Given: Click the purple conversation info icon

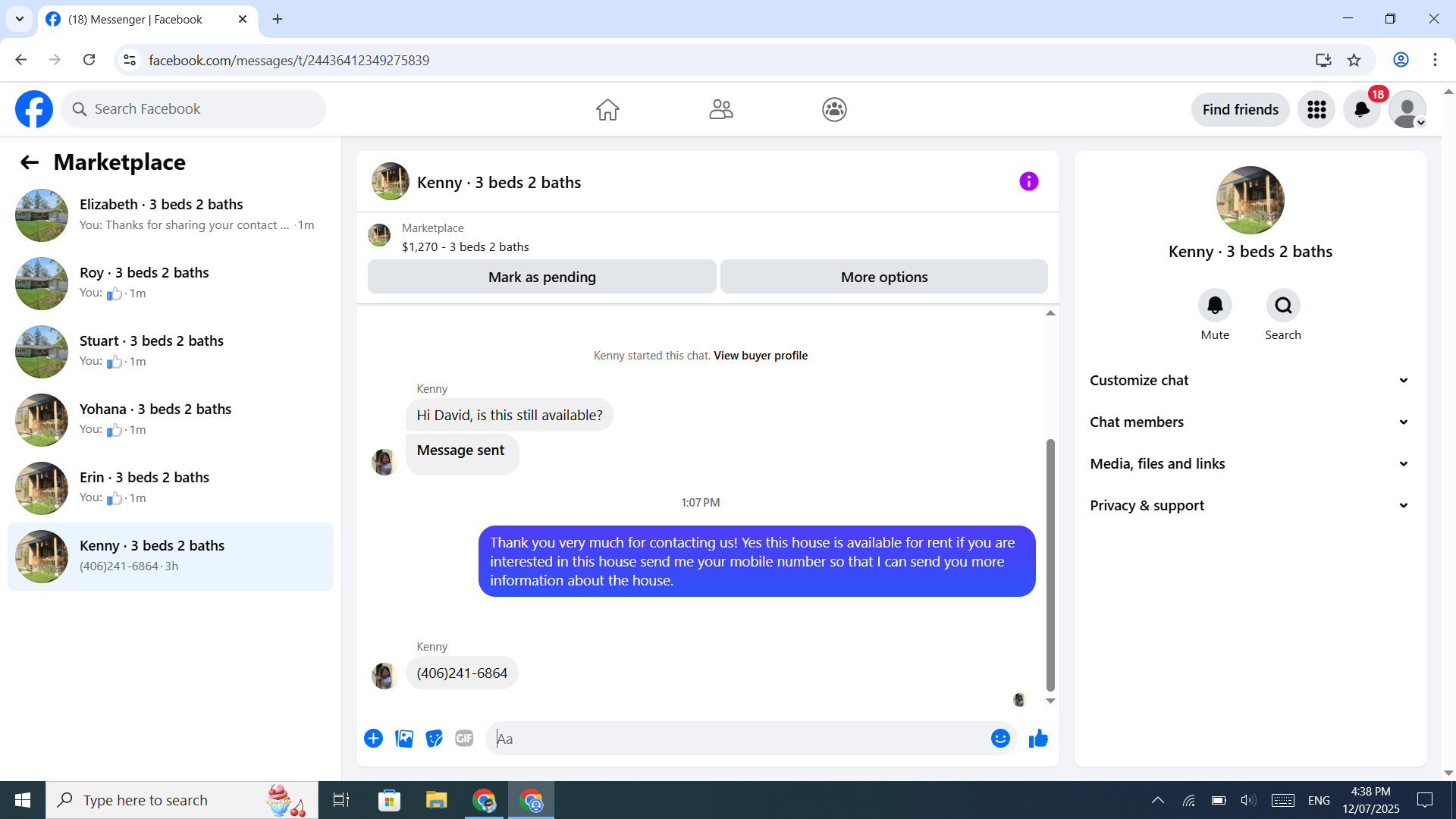Looking at the screenshot, I should (1028, 181).
